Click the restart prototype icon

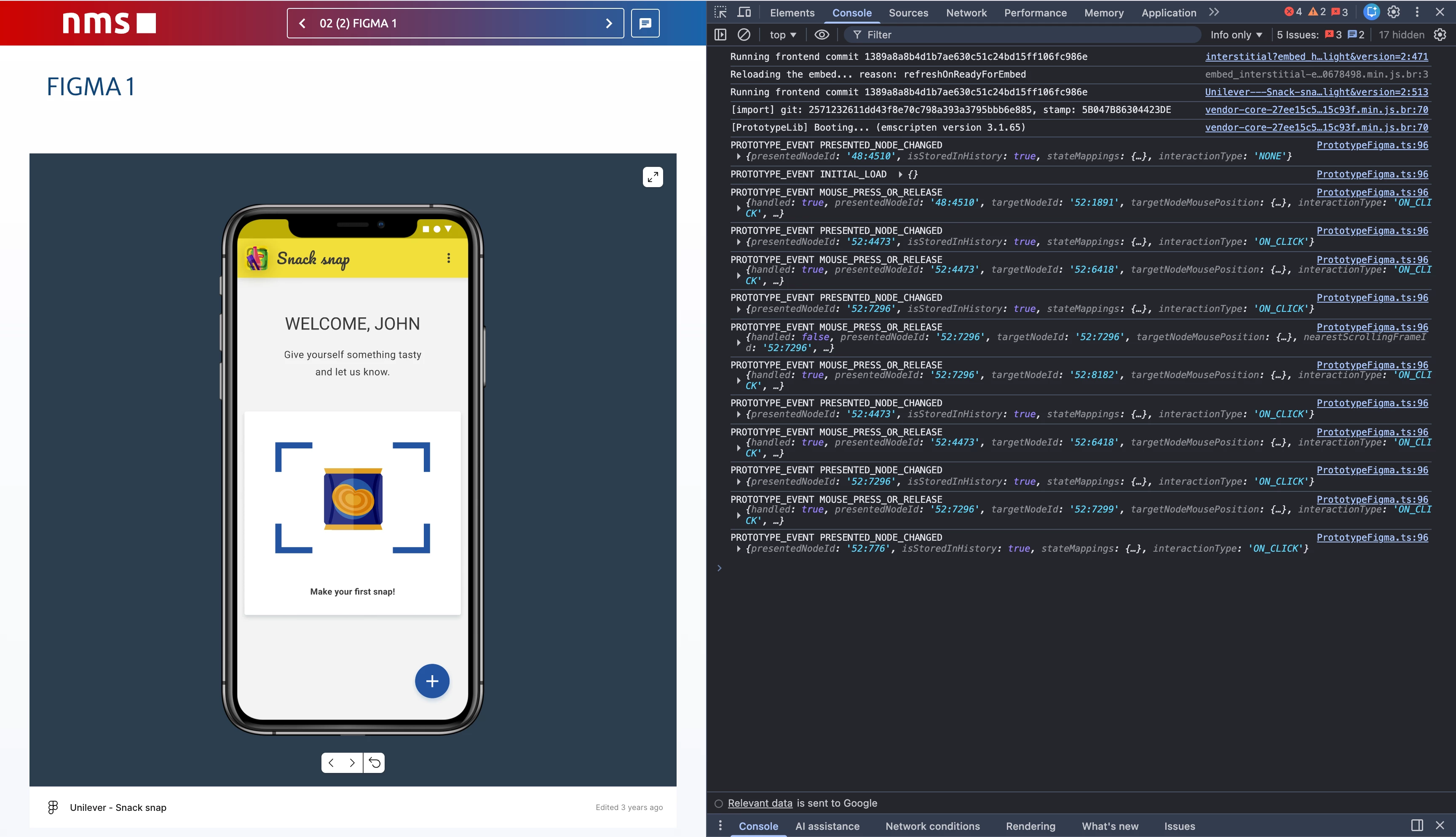[x=374, y=763]
